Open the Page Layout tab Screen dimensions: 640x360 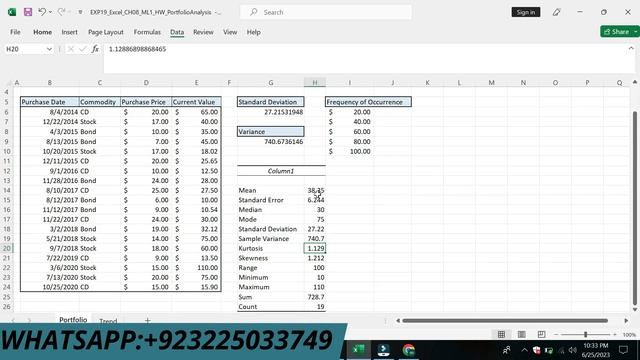[105, 32]
